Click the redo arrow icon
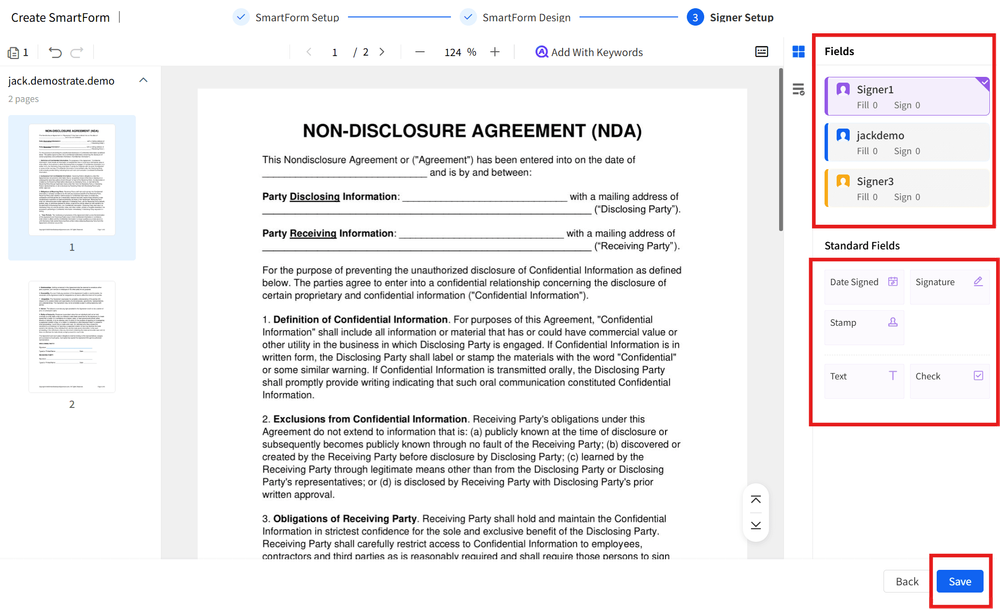 77,52
